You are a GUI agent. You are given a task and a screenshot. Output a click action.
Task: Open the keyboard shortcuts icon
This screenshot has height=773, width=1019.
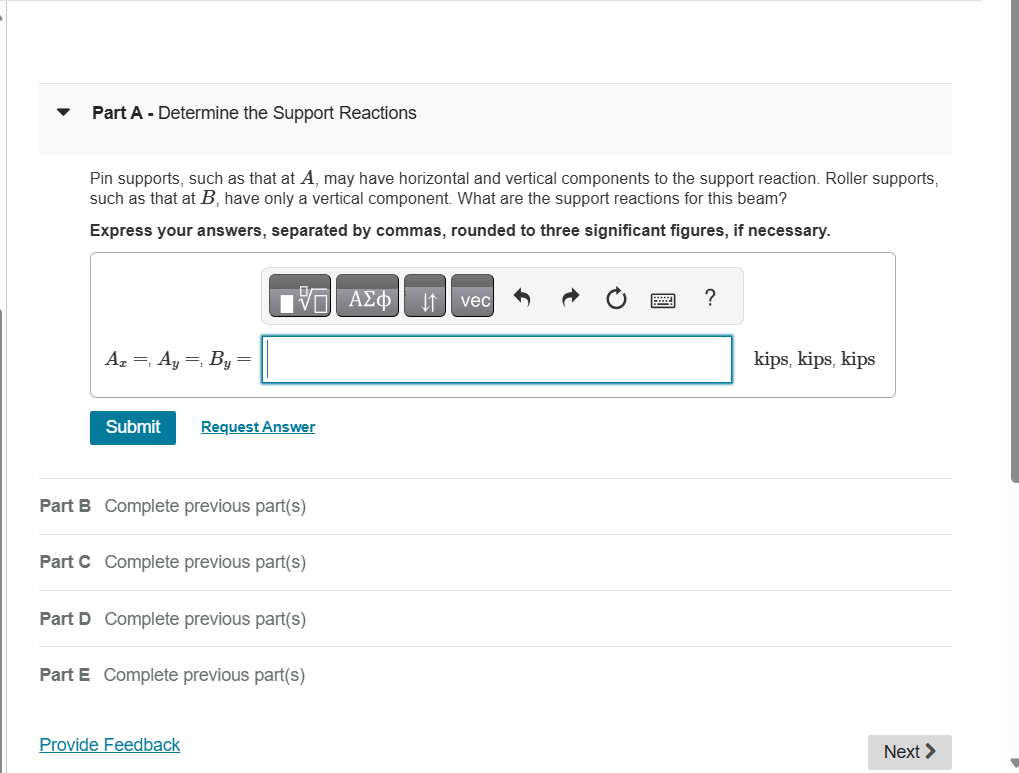(662, 297)
